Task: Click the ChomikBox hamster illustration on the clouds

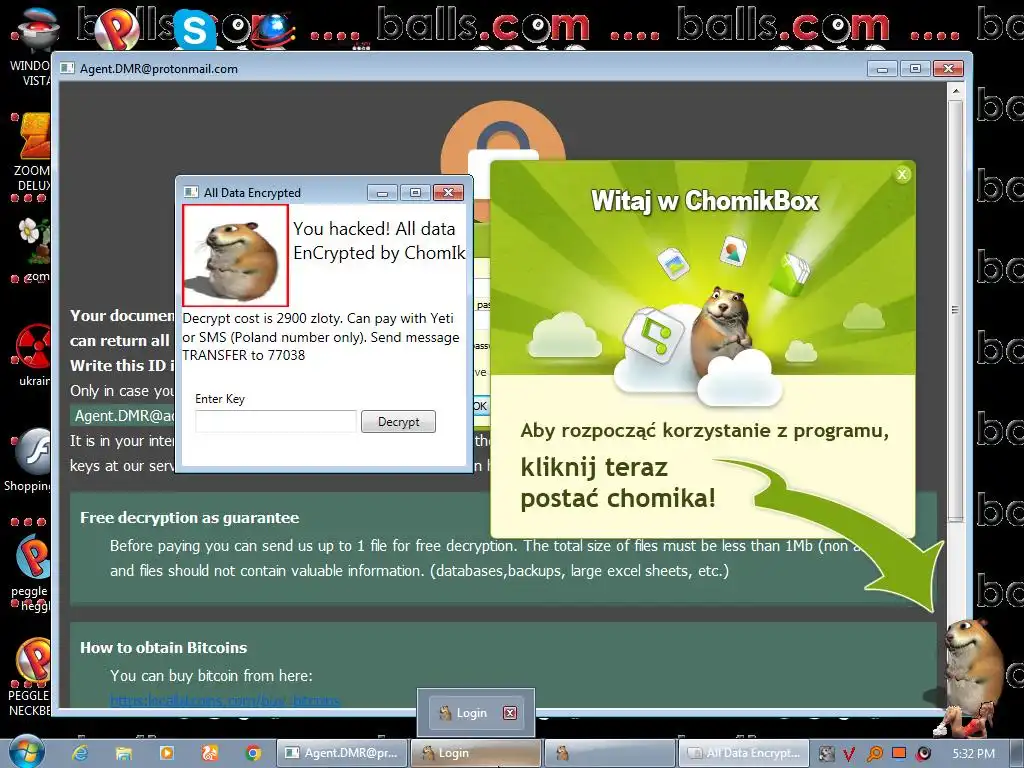Action: [722, 330]
